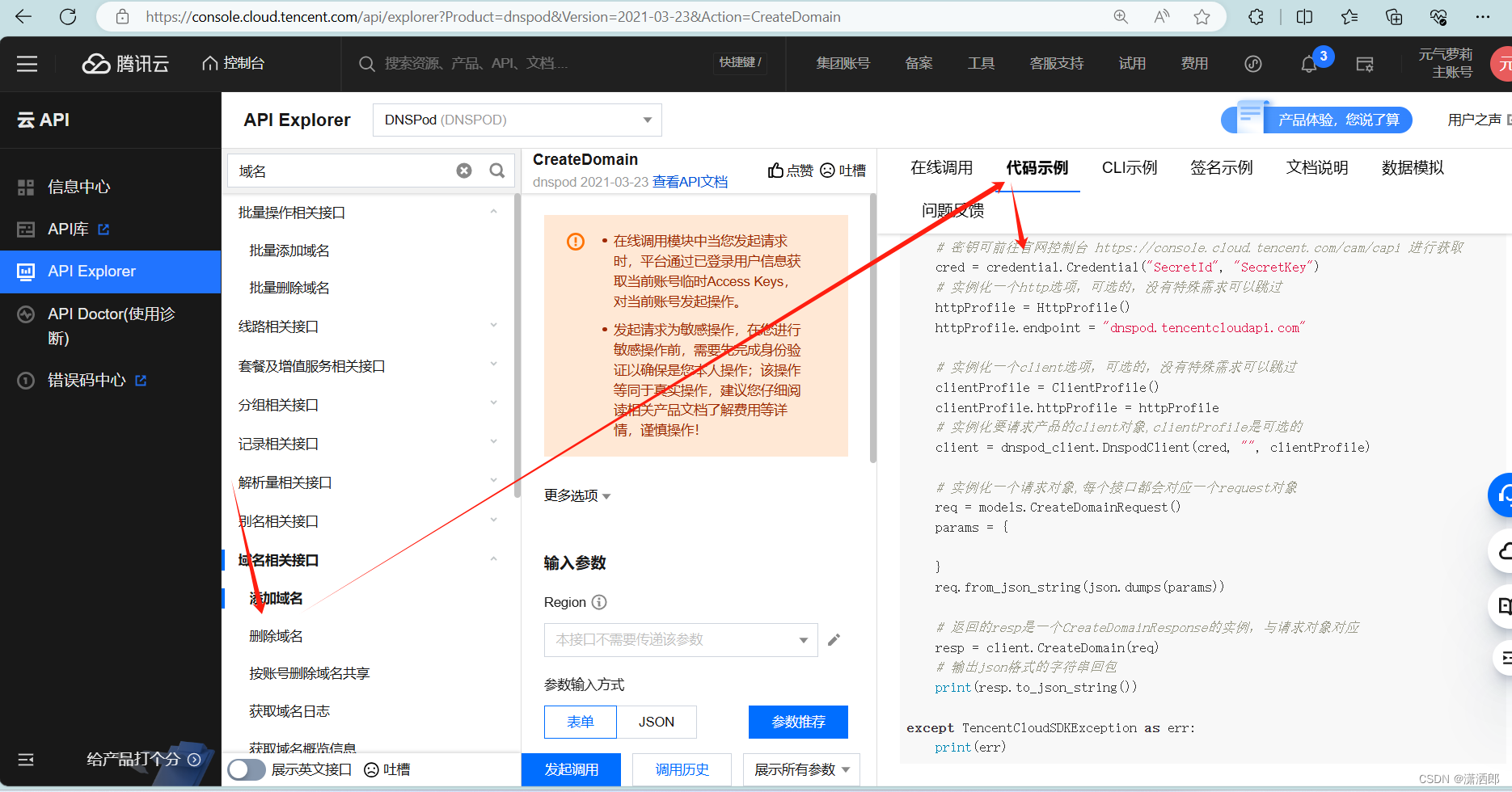
Task: Select the 获取域名日志 API entry
Action: pos(289,711)
